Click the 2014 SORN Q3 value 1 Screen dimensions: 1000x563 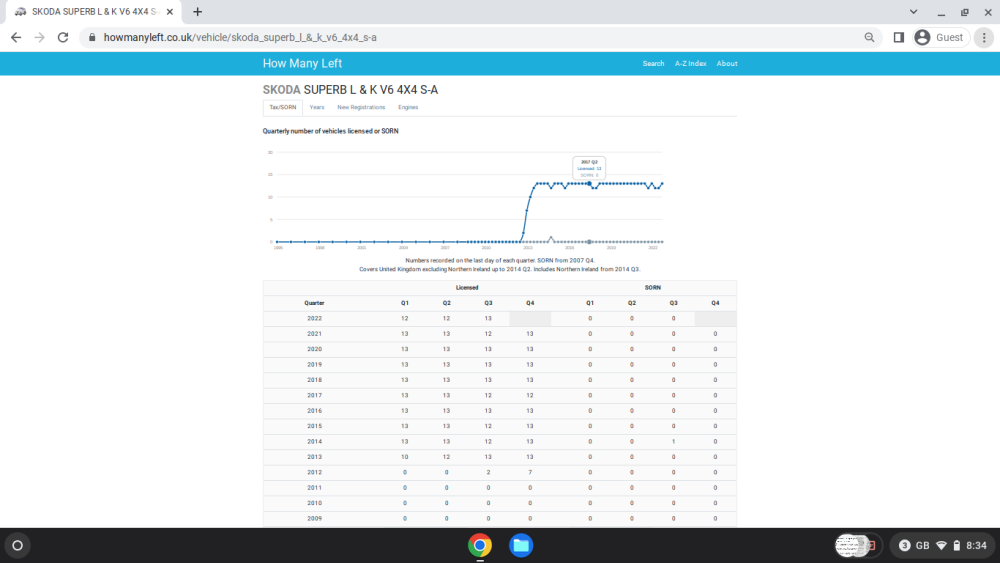(673, 441)
